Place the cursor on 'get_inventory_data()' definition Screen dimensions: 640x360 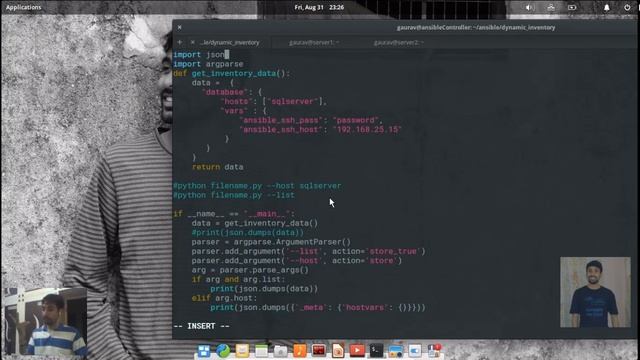(x=231, y=73)
